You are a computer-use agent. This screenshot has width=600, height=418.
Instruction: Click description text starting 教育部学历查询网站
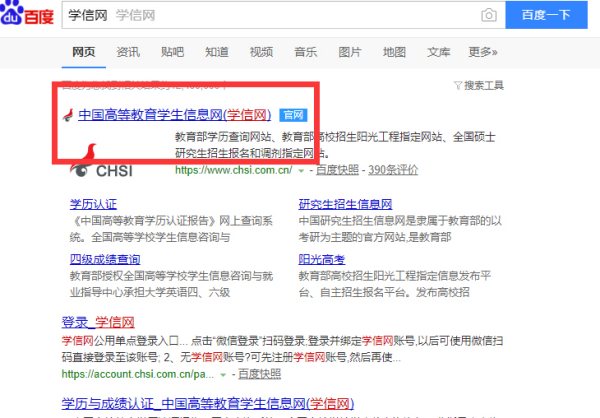pyautogui.click(x=335, y=145)
